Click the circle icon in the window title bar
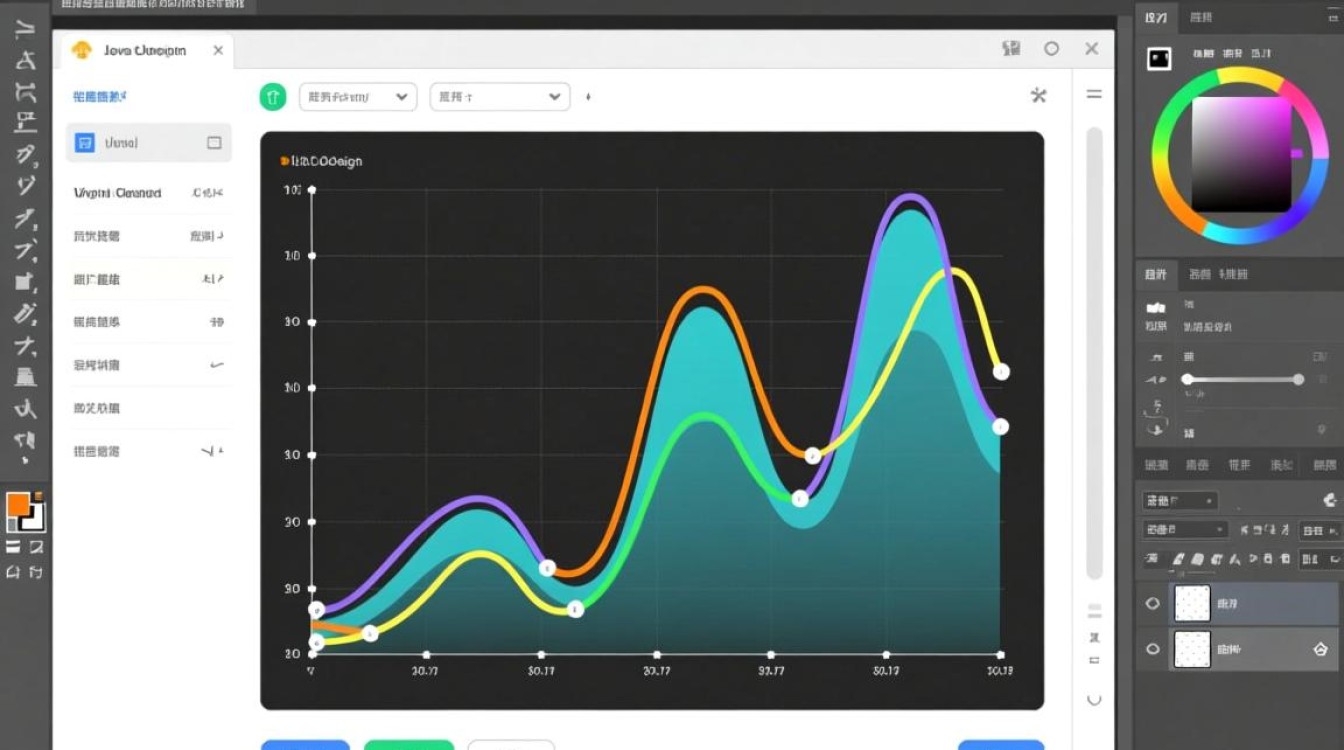The height and width of the screenshot is (750, 1344). [x=1051, y=49]
